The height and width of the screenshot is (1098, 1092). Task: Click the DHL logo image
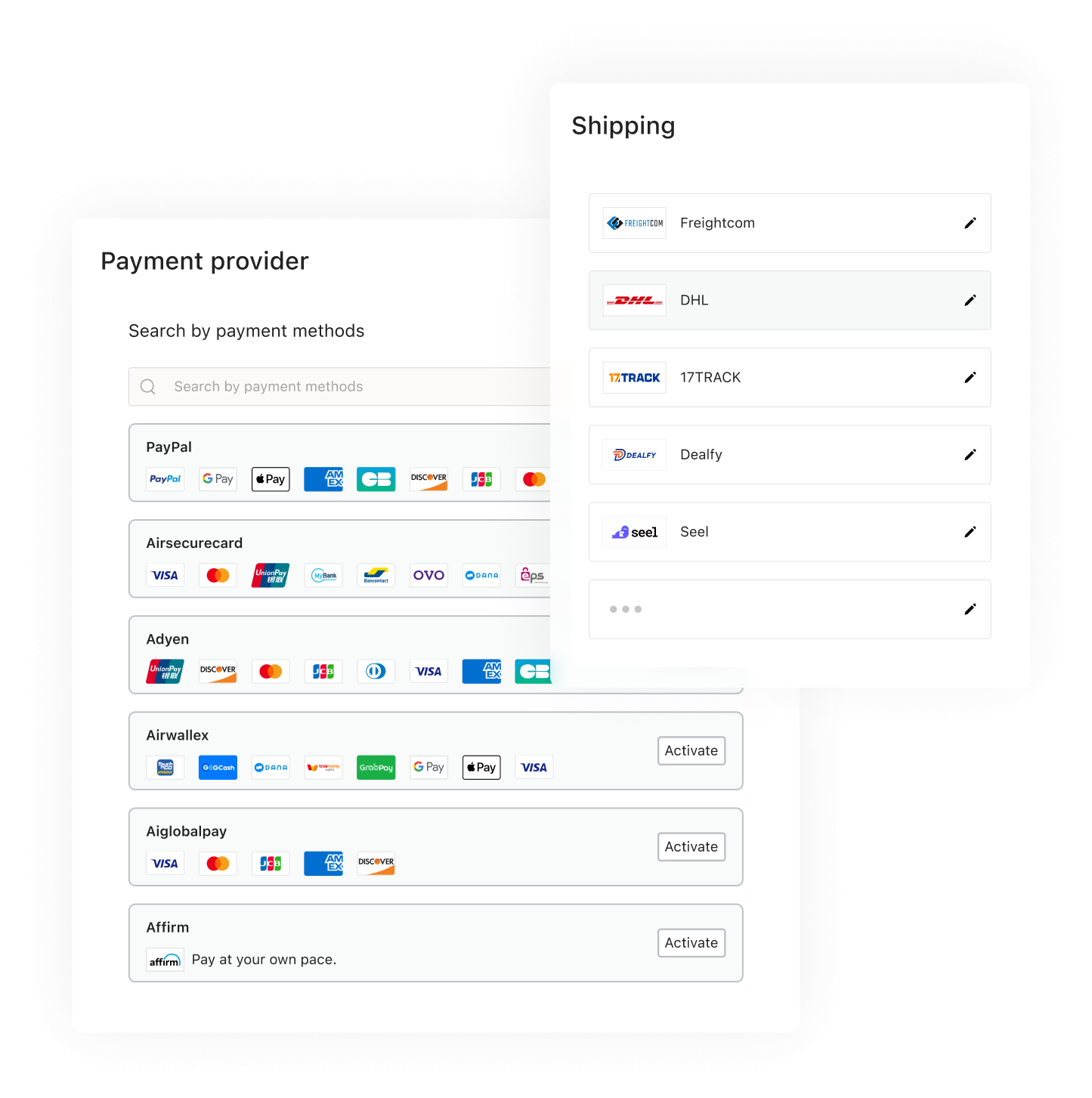635,300
